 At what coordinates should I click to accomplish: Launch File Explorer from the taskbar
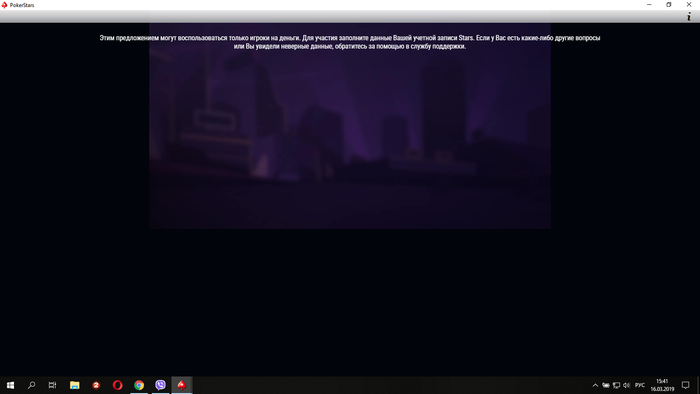pos(75,385)
